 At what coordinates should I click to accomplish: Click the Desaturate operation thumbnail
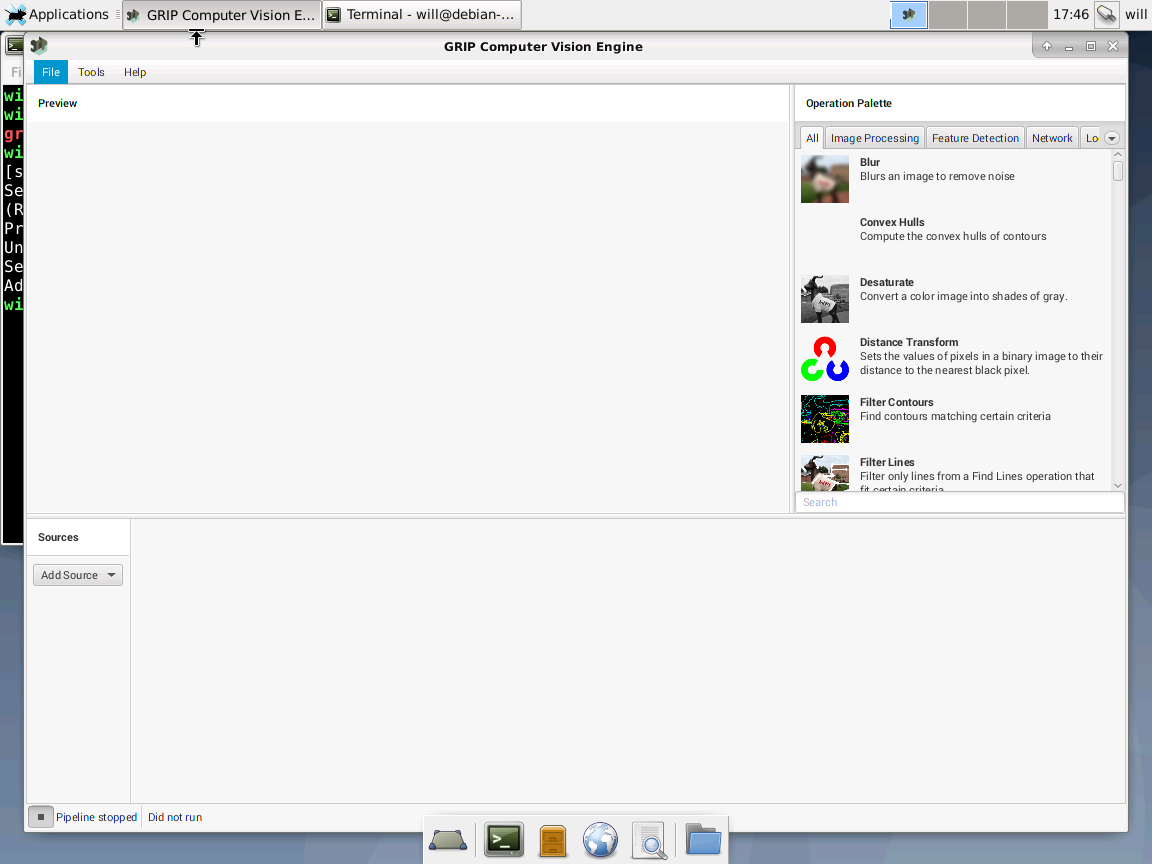824,299
